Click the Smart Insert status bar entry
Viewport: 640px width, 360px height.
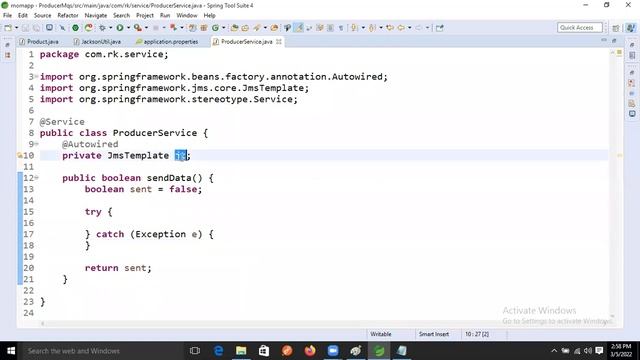(x=434, y=334)
